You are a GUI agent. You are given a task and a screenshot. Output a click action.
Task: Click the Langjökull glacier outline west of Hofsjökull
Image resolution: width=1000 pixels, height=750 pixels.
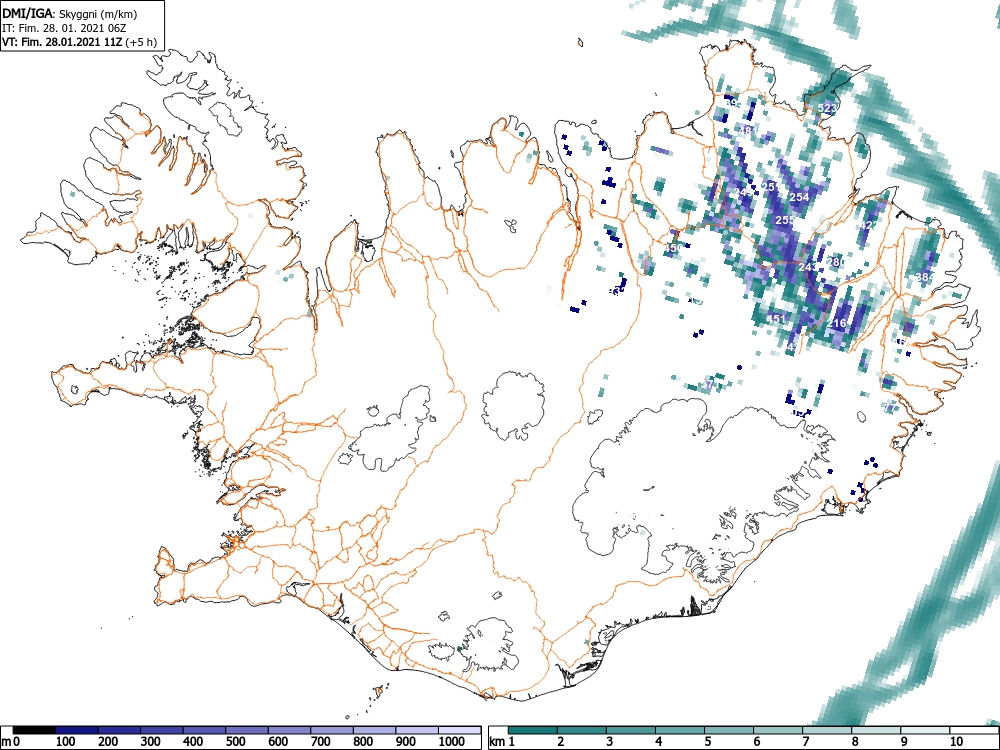pyautogui.click(x=390, y=429)
